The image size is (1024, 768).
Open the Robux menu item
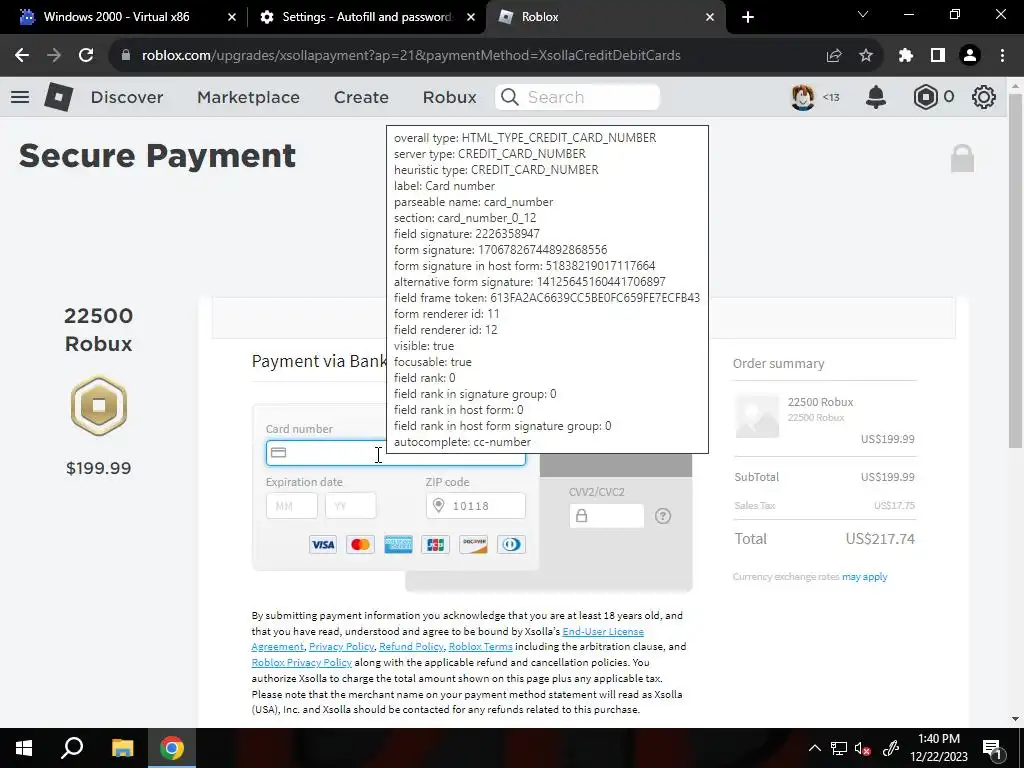449,97
